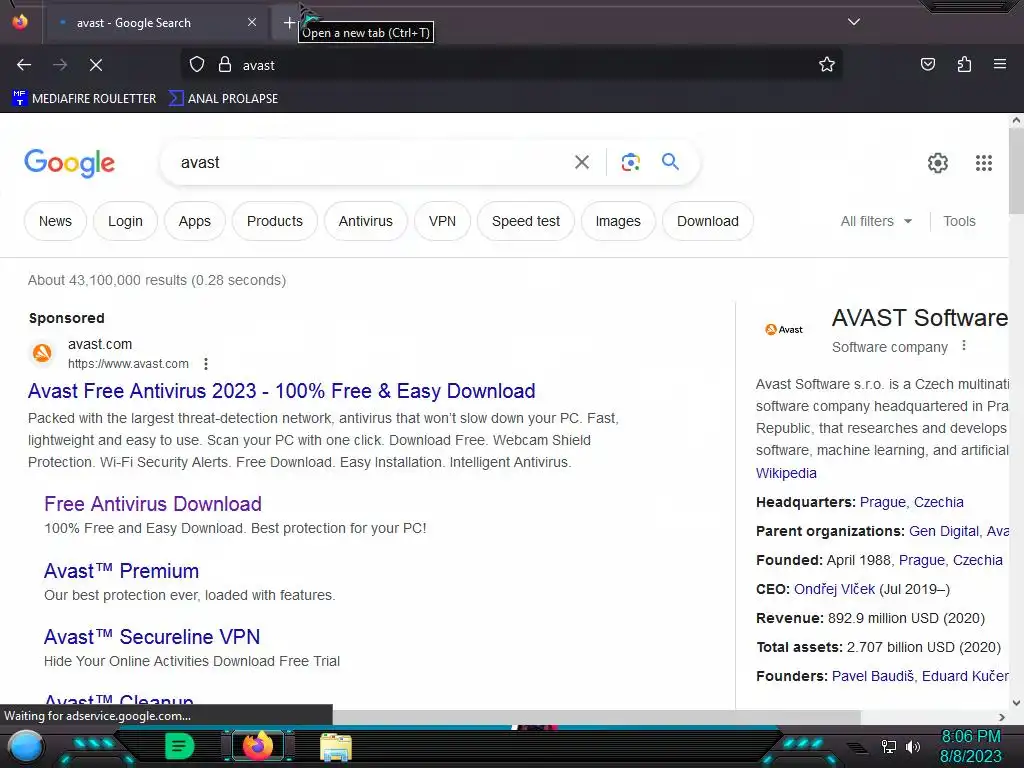Image resolution: width=1024 pixels, height=768 pixels.
Task: Click the site padlock icon
Action: (225, 65)
